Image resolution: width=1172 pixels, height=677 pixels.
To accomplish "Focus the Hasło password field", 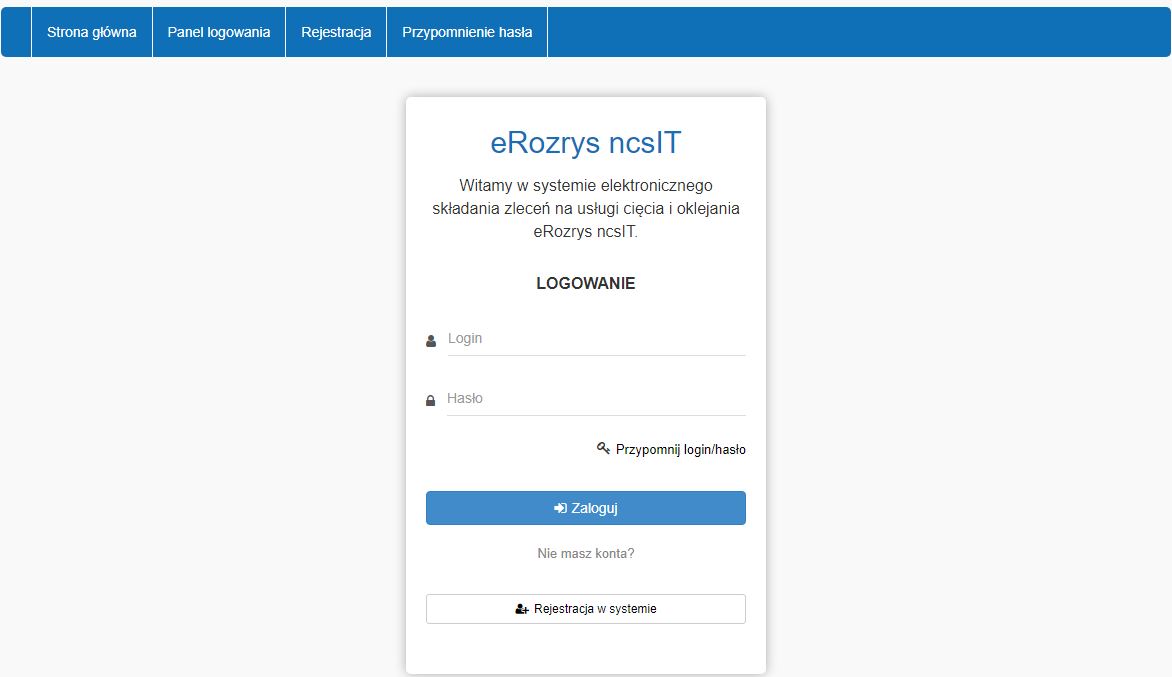I will point(595,399).
